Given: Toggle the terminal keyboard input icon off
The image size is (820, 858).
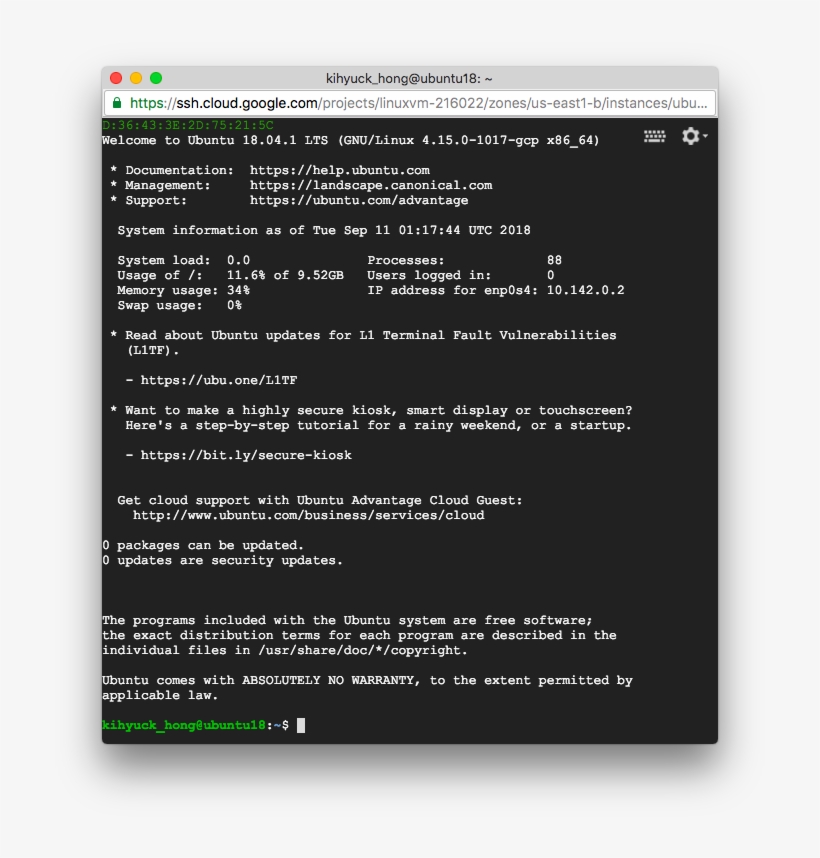Looking at the screenshot, I should point(654,135).
